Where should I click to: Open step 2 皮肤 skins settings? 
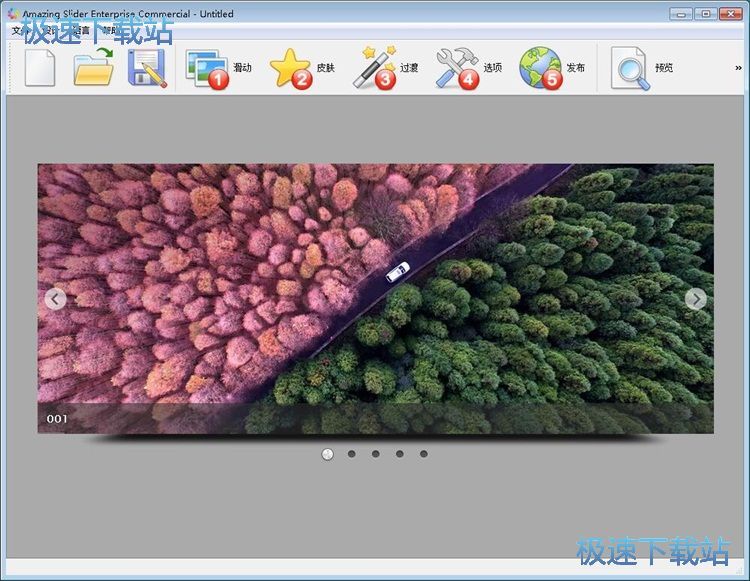302,68
